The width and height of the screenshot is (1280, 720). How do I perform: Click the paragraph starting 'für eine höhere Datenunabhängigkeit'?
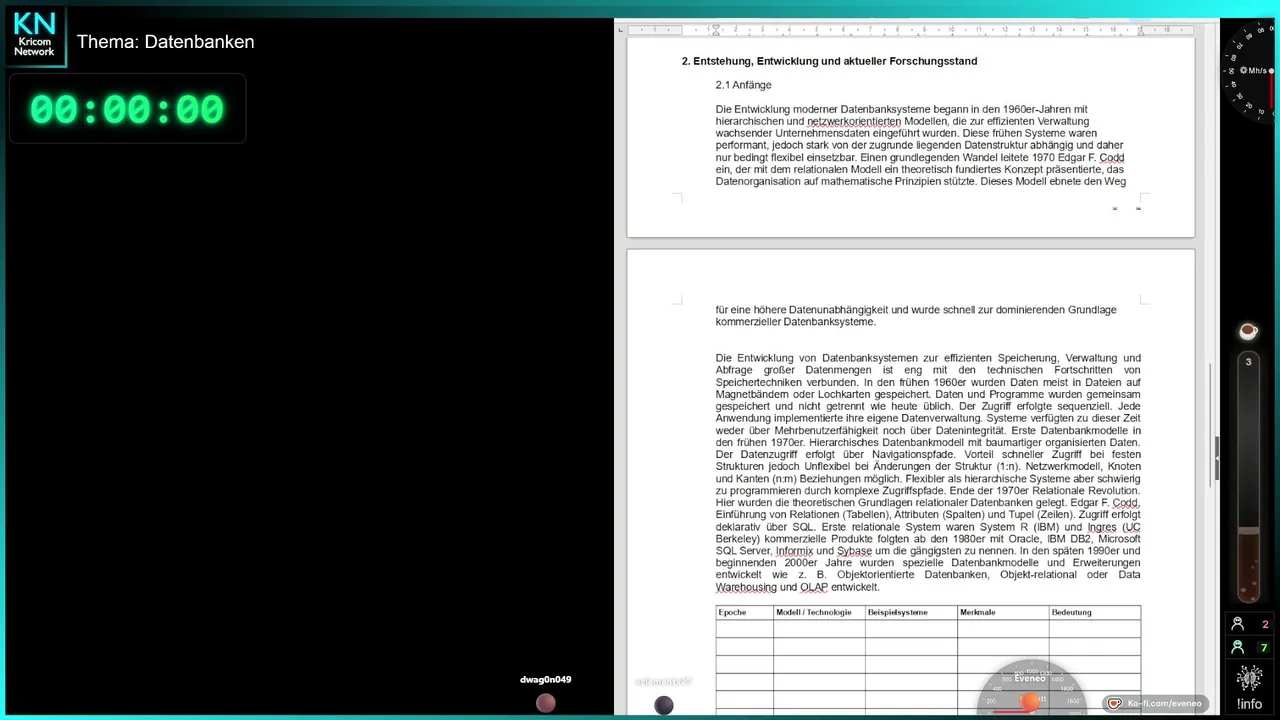(916, 316)
